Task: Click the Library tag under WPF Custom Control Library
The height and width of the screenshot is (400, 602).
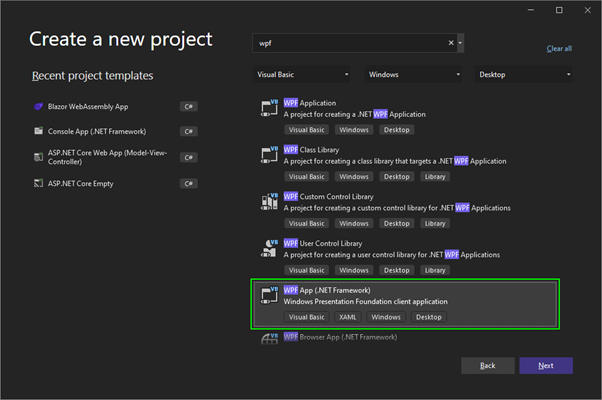Action: [x=435, y=223]
